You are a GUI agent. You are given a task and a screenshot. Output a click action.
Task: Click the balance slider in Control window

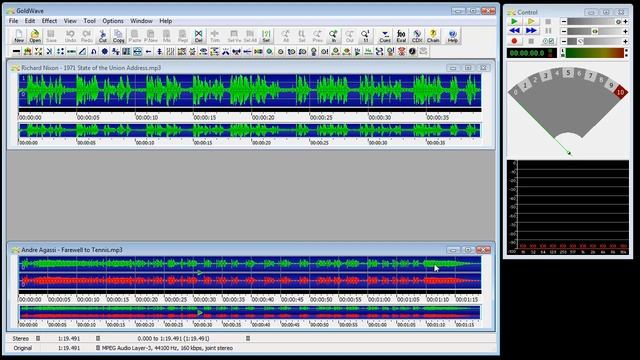point(594,31)
